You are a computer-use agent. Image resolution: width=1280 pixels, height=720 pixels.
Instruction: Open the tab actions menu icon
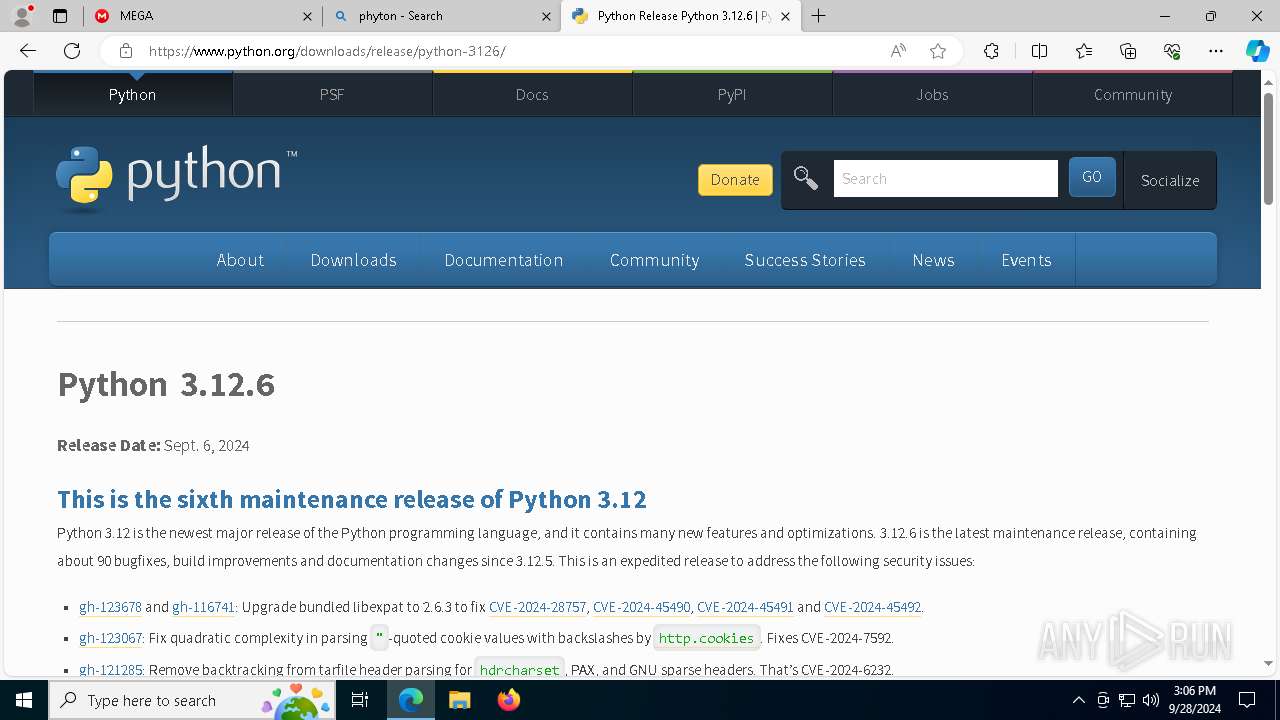click(60, 16)
